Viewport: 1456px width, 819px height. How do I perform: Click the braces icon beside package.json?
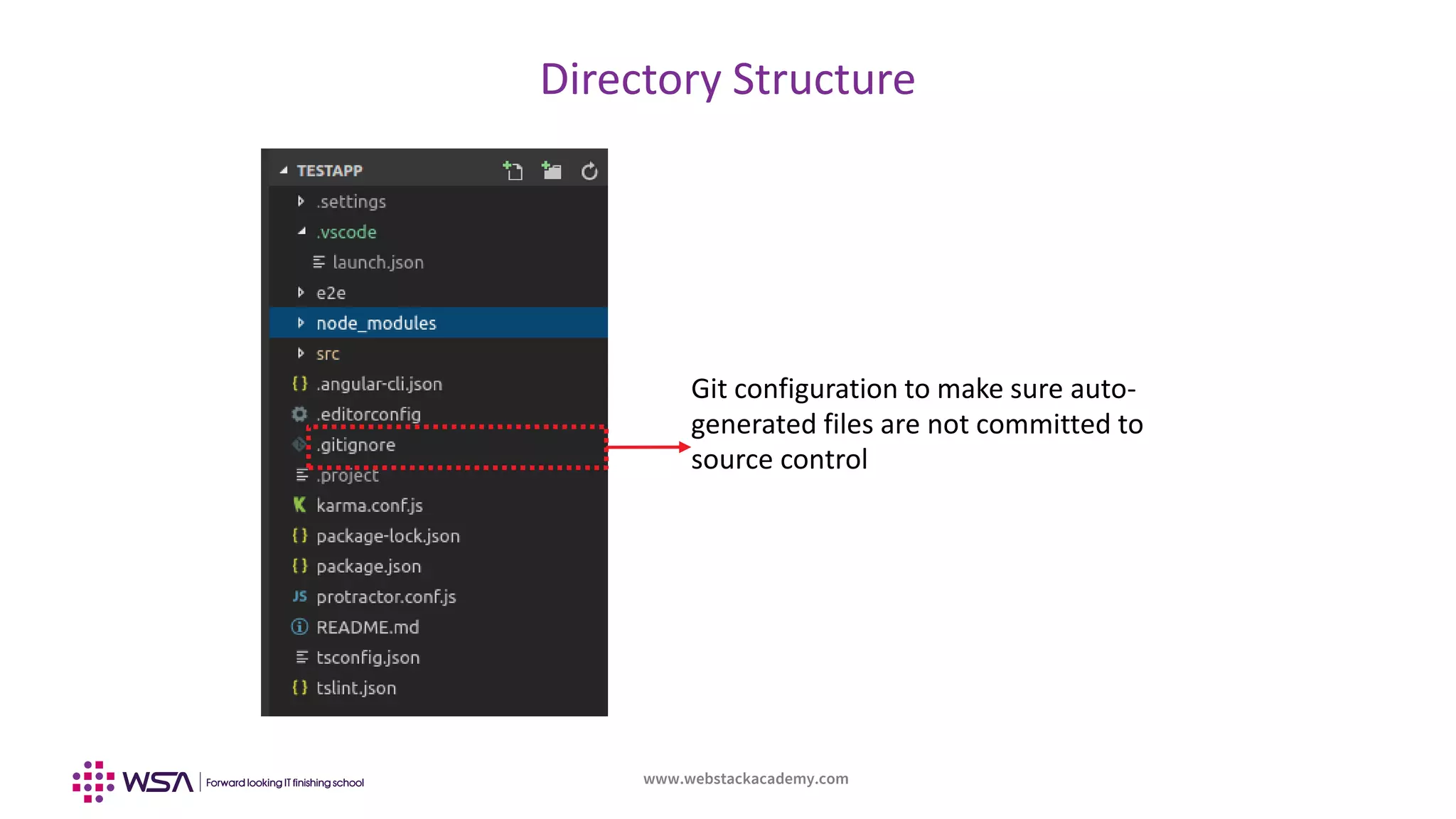(x=299, y=566)
